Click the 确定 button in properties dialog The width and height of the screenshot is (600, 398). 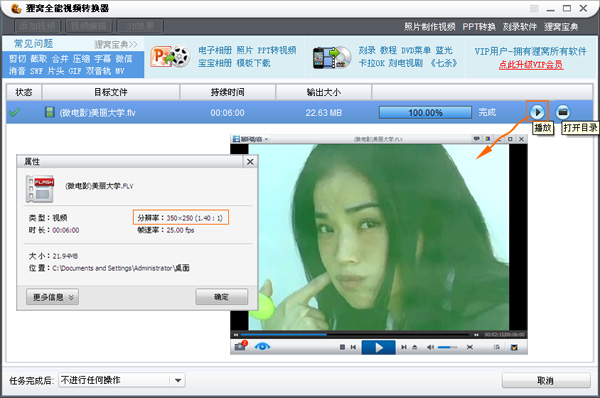pos(222,297)
